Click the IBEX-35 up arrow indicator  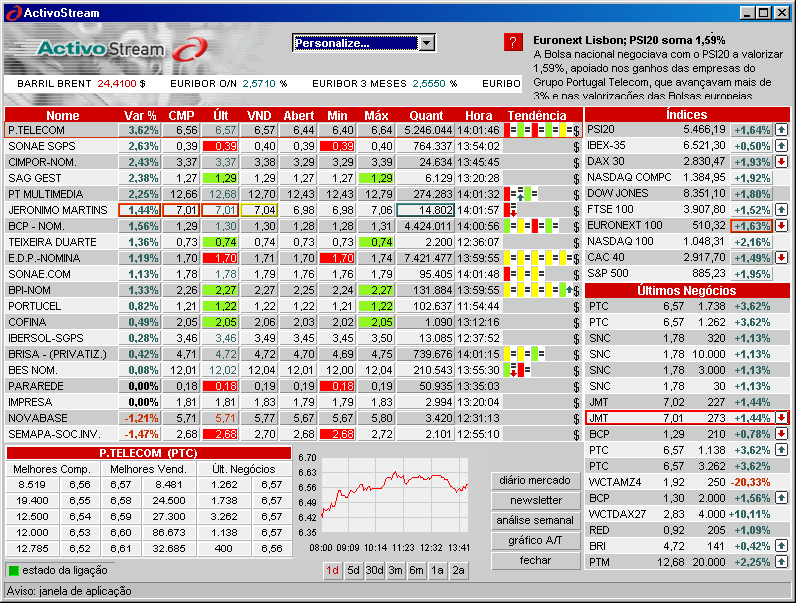pos(781,146)
